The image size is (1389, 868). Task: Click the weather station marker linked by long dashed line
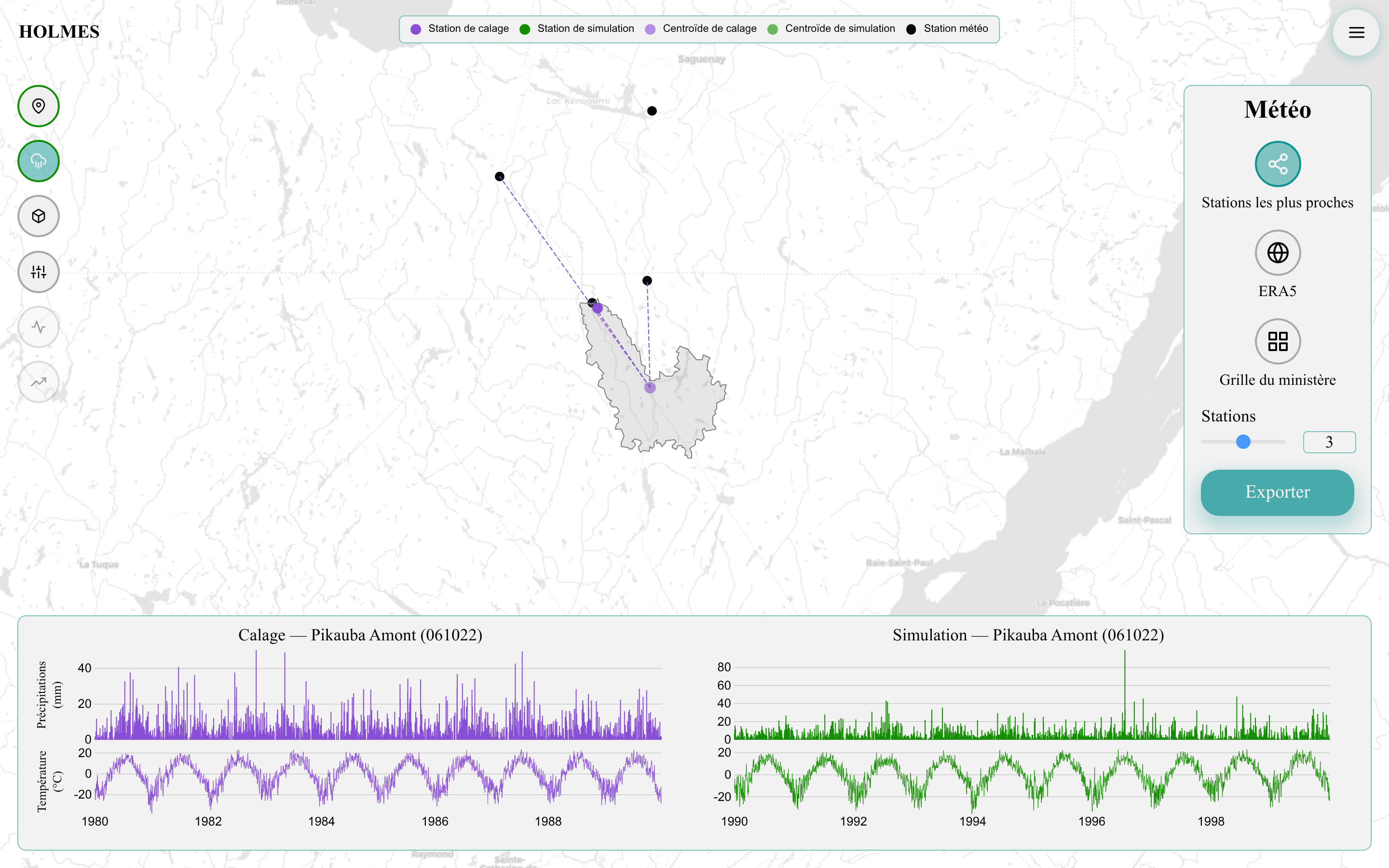tap(499, 176)
